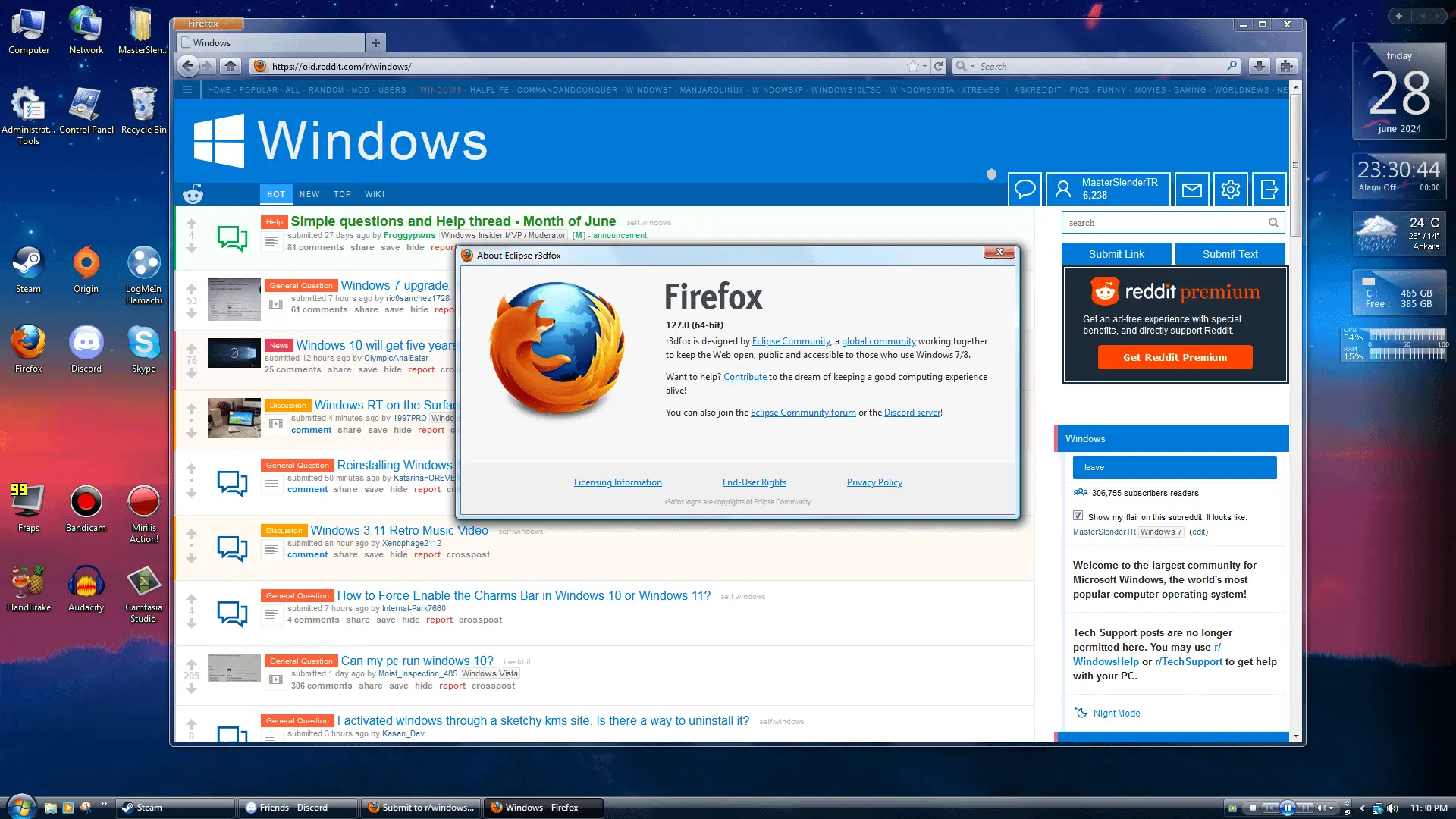Open the moderator shield icon
This screenshot has width=1456, height=819.
991,174
